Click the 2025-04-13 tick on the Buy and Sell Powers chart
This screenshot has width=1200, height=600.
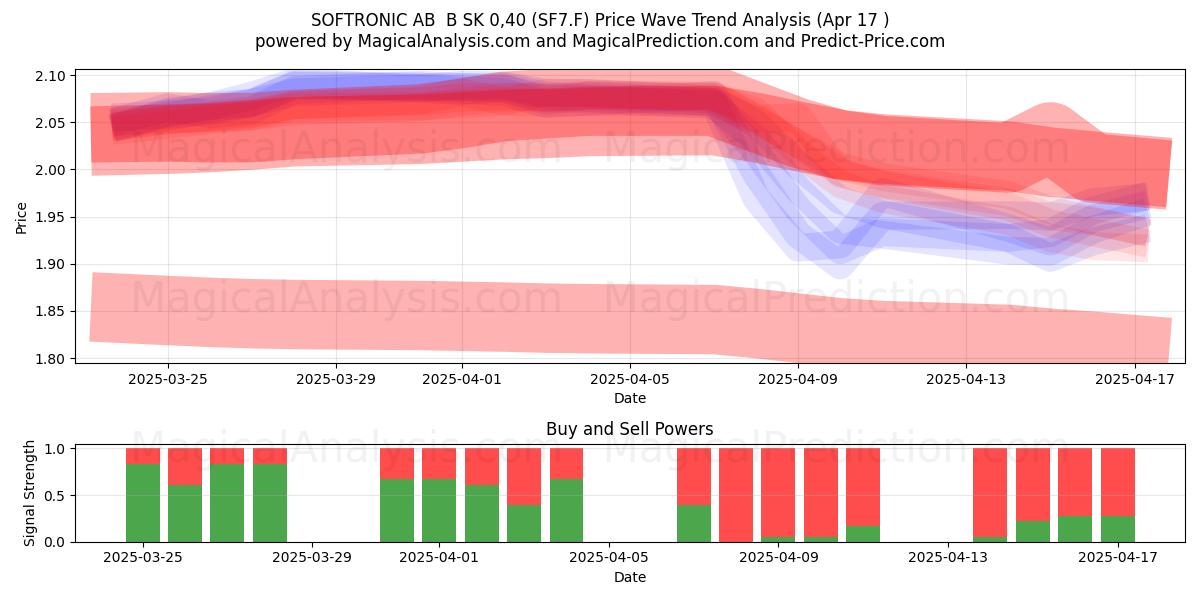click(948, 558)
